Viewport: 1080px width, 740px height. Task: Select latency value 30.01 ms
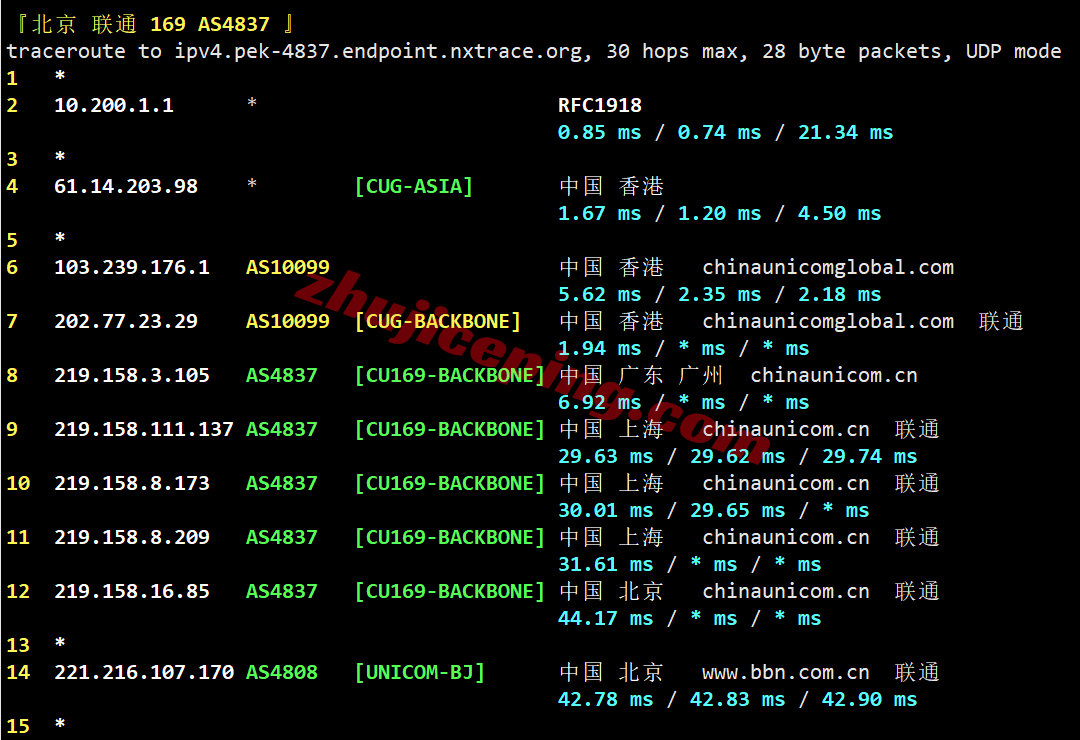[605, 511]
